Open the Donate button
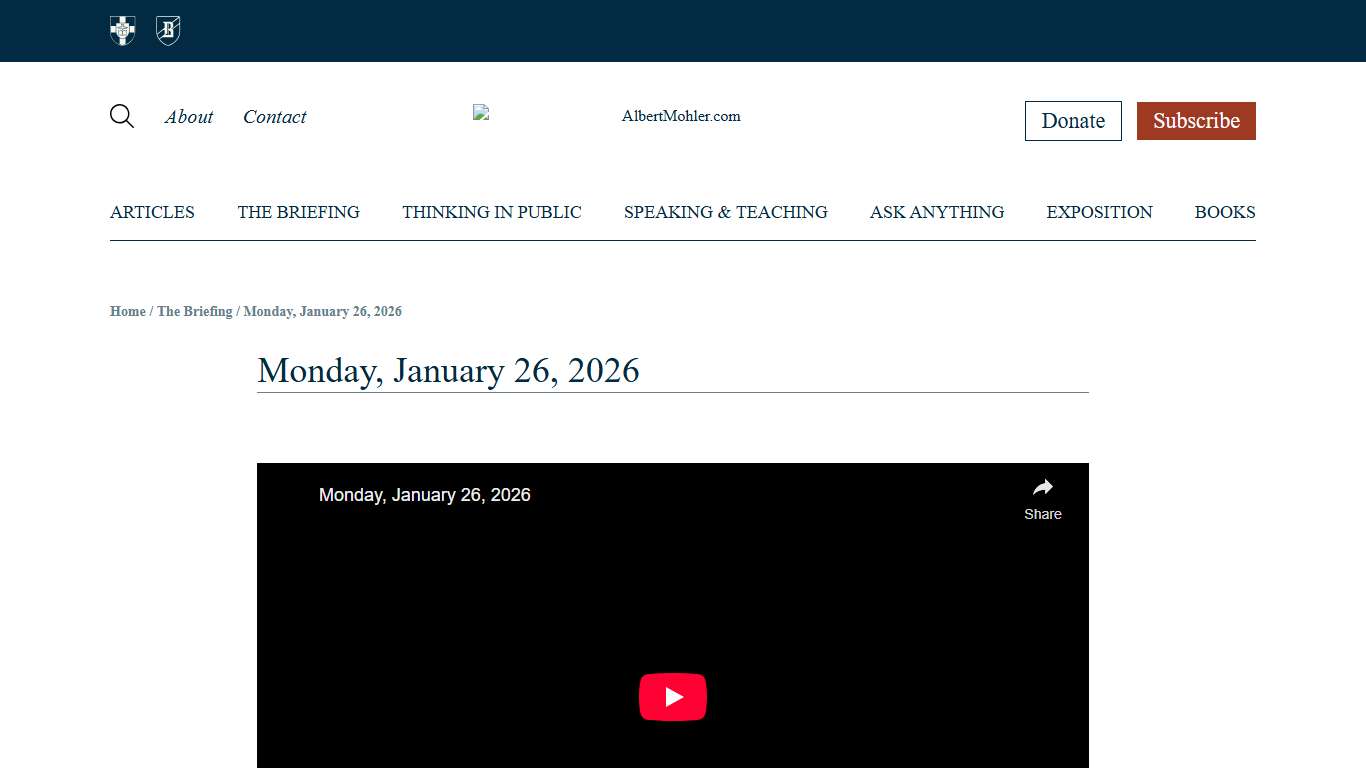 [1073, 120]
